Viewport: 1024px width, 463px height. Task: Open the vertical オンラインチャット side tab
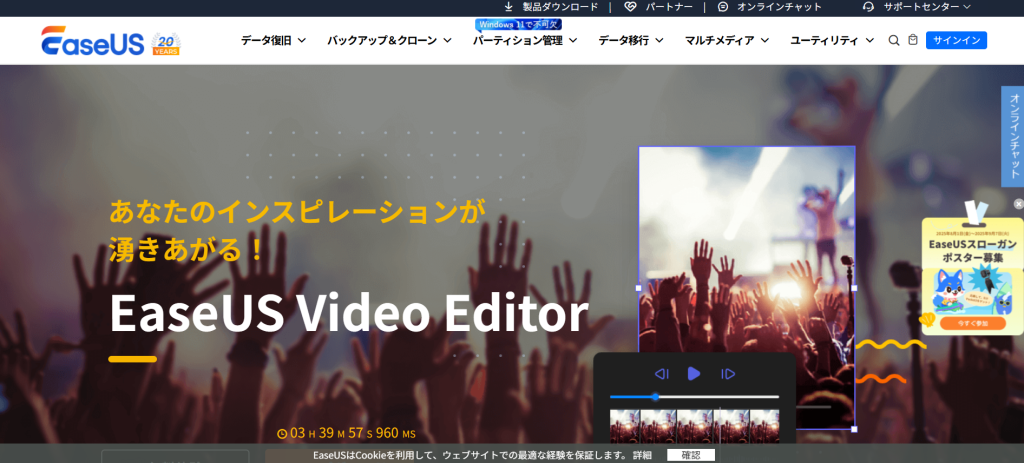click(x=1014, y=136)
